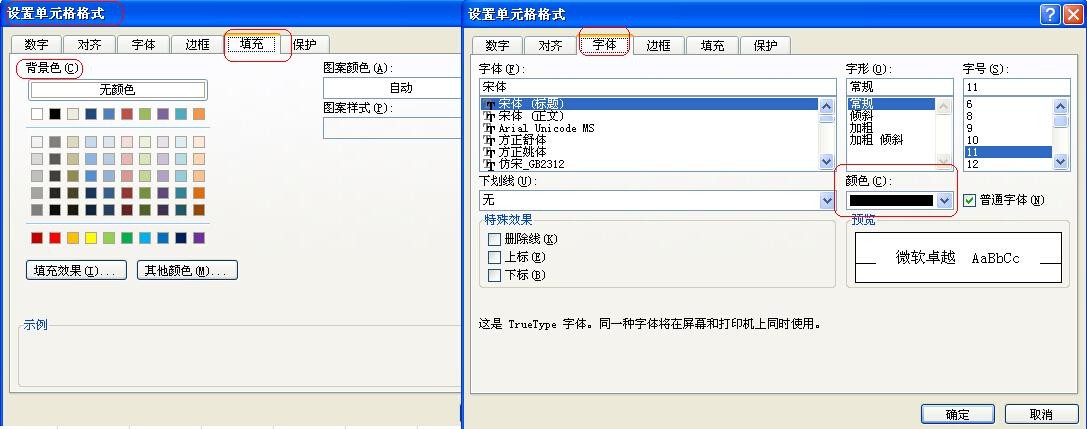Open the 字体 tab in the Fill dialog
The width and height of the screenshot is (1087, 429).
(144, 44)
